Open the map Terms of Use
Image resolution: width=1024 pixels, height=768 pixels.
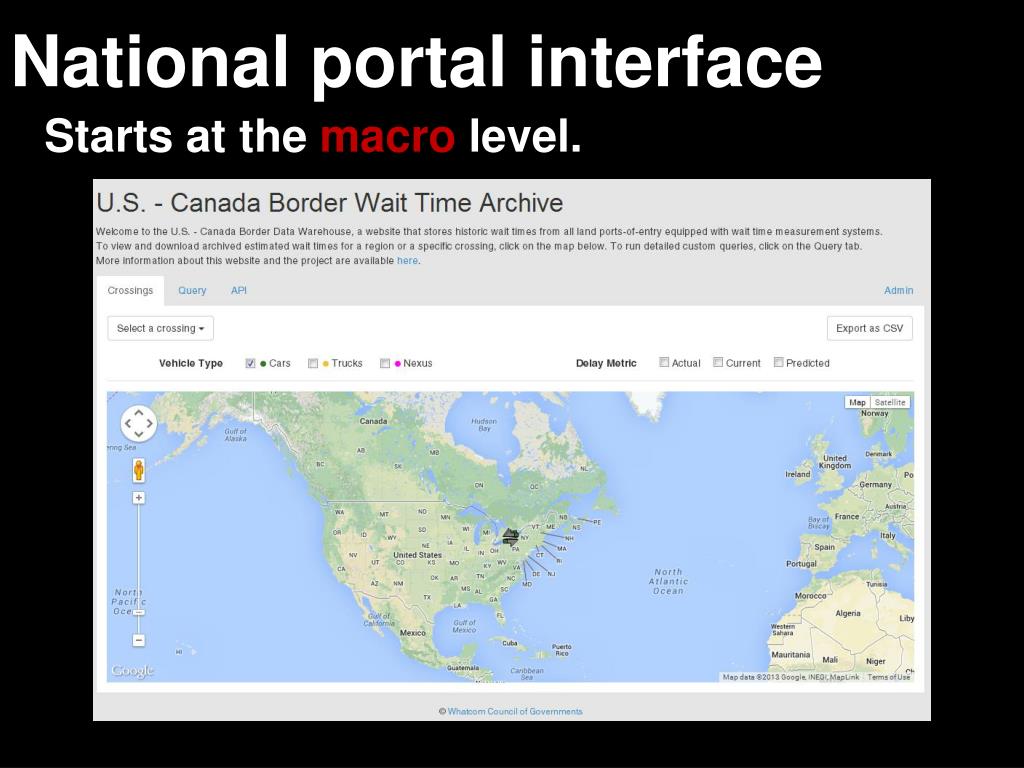(888, 677)
